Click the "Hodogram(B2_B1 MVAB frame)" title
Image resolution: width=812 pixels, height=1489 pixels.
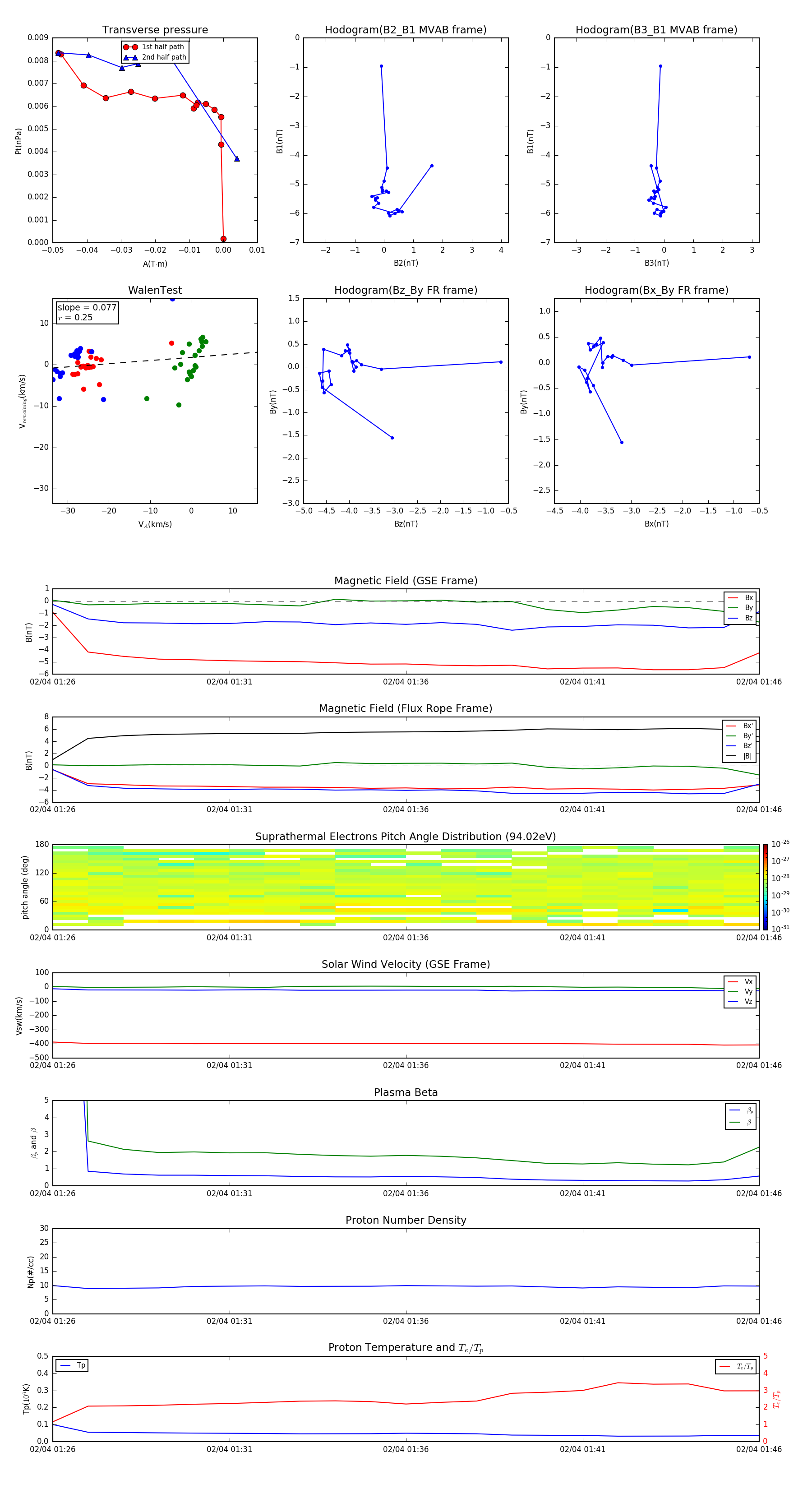pyautogui.click(x=406, y=30)
